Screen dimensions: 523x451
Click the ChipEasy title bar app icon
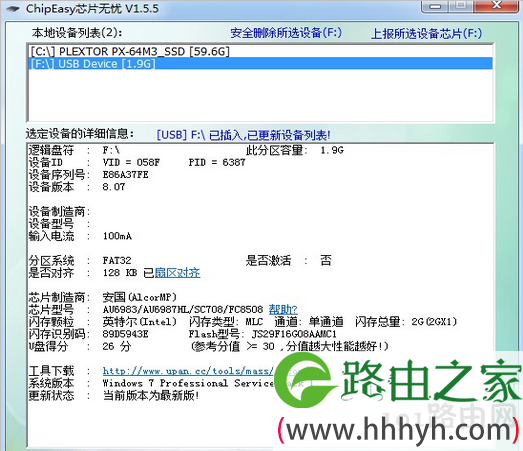pyautogui.click(x=12, y=8)
